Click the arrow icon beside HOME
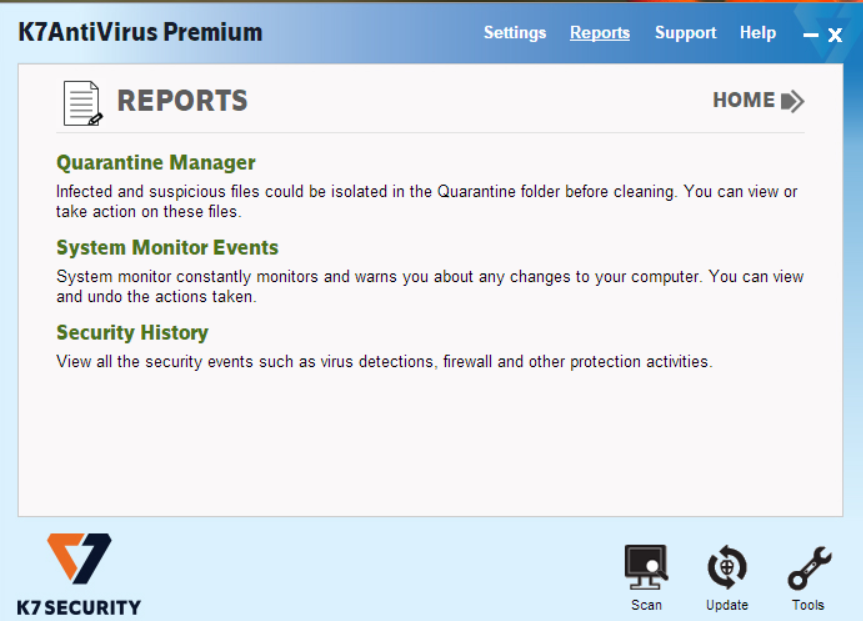863x621 pixels. point(793,101)
